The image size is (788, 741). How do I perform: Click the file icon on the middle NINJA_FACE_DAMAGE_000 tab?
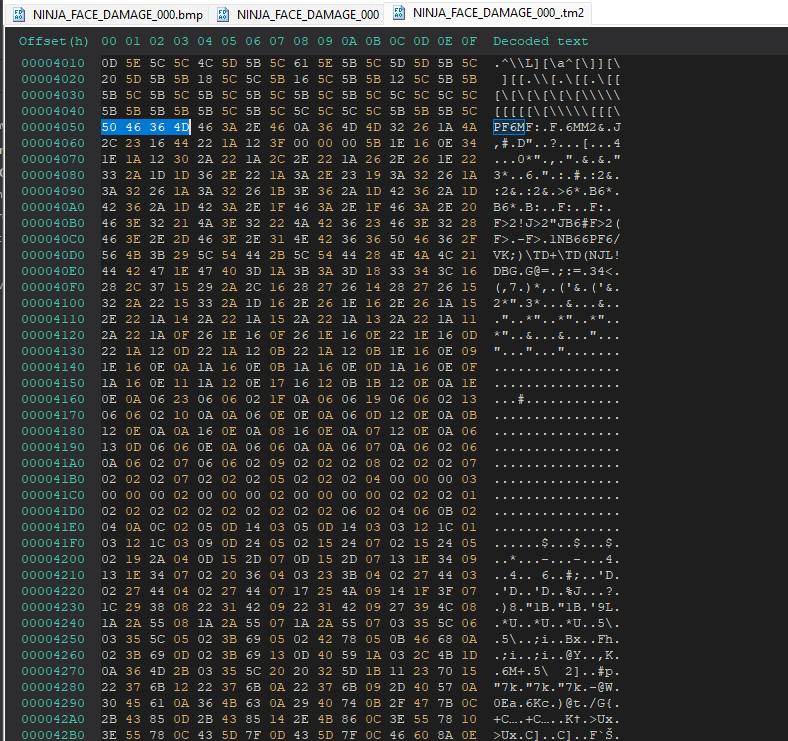point(223,15)
